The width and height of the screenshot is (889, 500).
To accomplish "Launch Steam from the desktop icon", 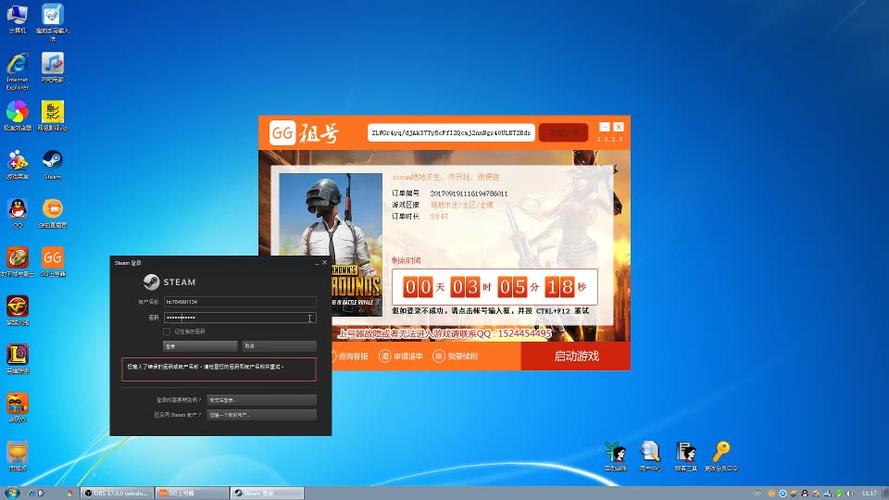I will 52,164.
